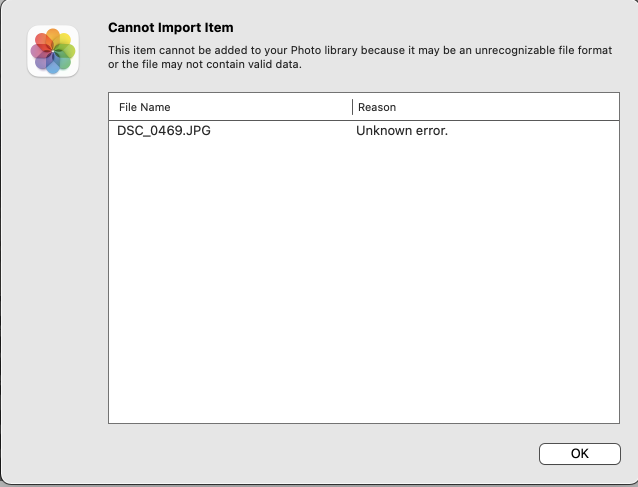Click the "Cannot Import Item" heading
The height and width of the screenshot is (487, 638).
point(170,28)
